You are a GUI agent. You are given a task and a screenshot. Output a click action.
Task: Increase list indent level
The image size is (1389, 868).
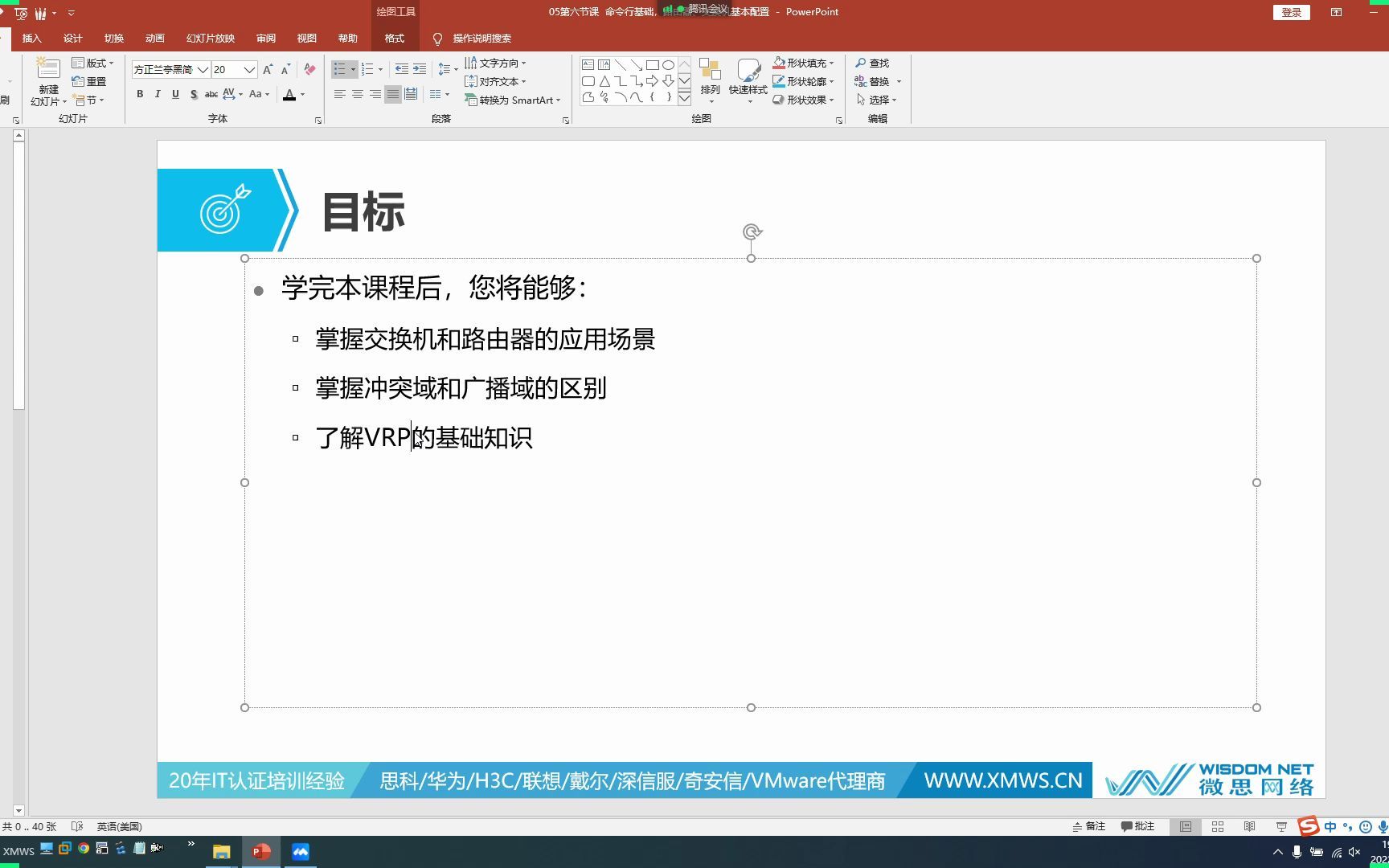coord(420,69)
